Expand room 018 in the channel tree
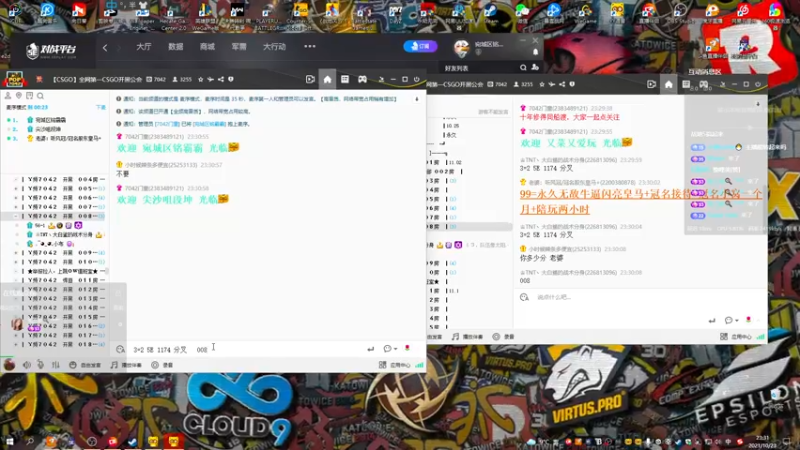This screenshot has width=800, height=450. [16, 345]
